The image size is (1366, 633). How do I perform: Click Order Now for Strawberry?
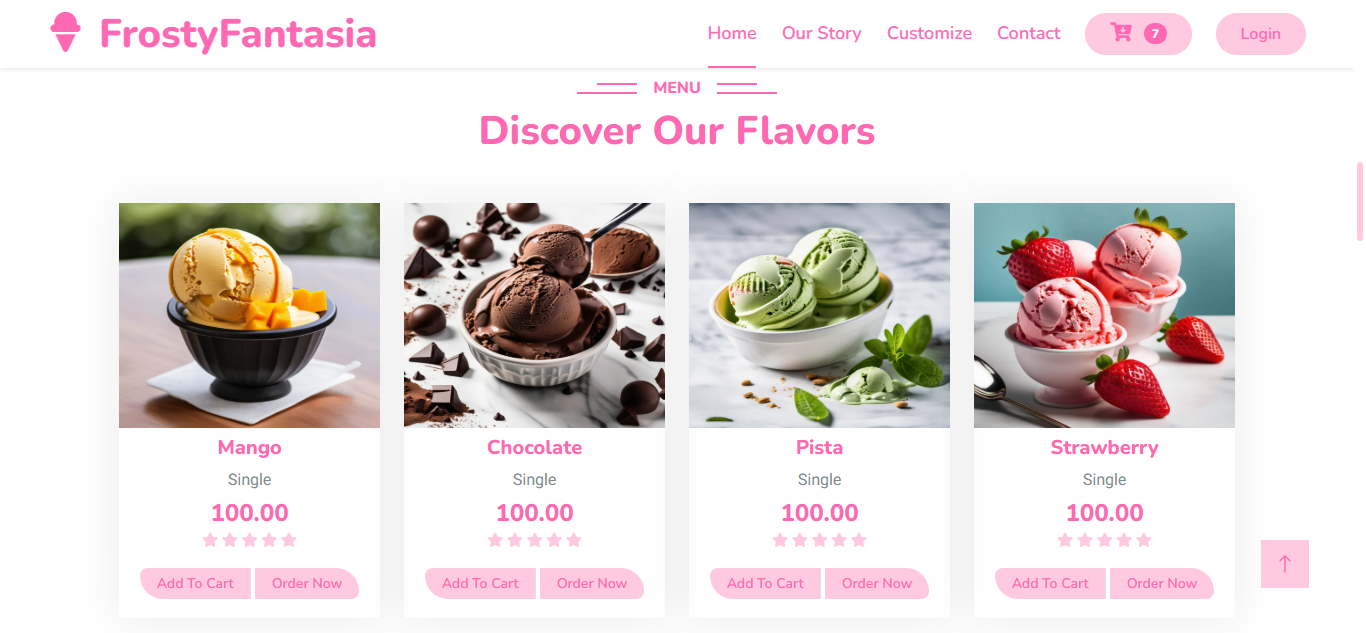click(1162, 583)
